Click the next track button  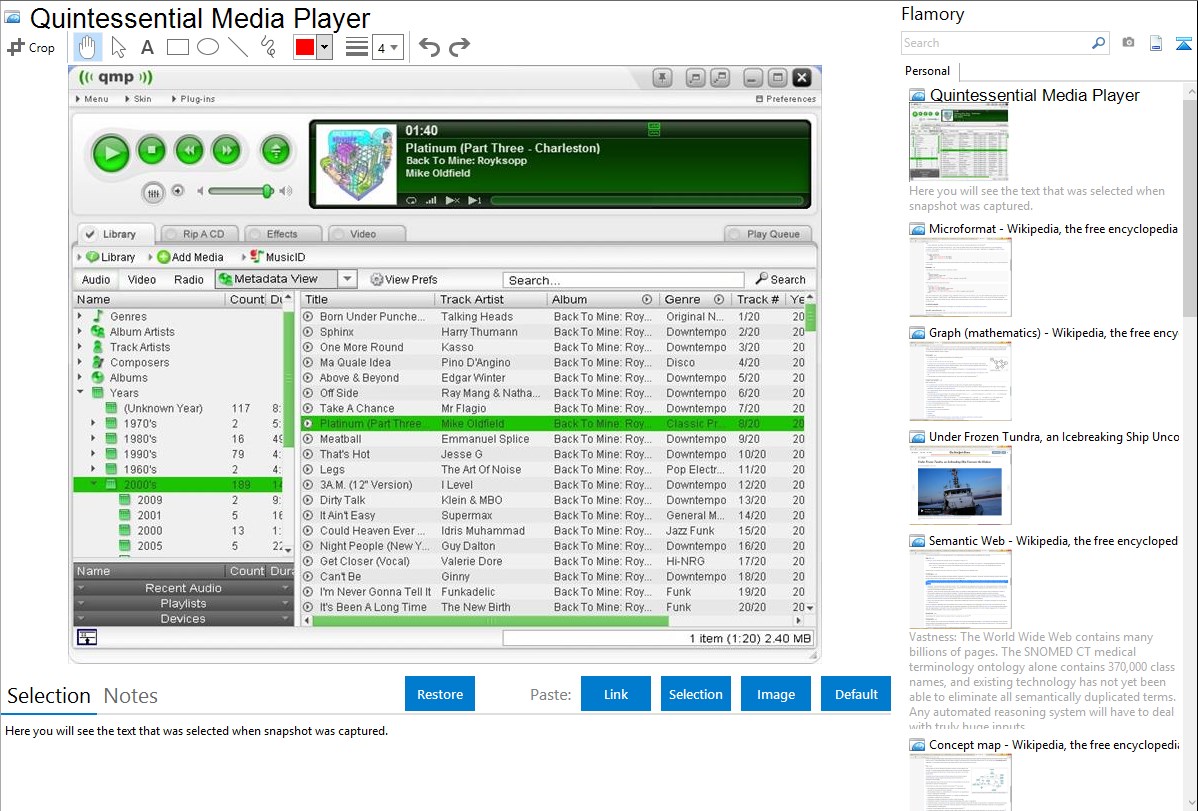point(226,151)
